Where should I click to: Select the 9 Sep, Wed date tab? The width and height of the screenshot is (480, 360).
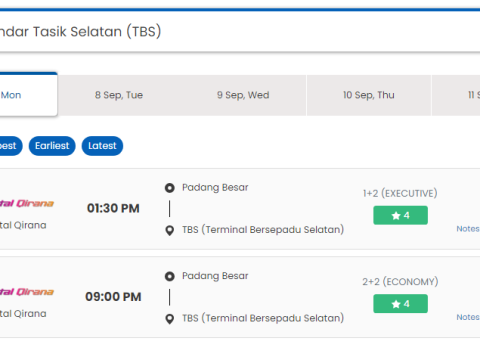[x=243, y=95]
